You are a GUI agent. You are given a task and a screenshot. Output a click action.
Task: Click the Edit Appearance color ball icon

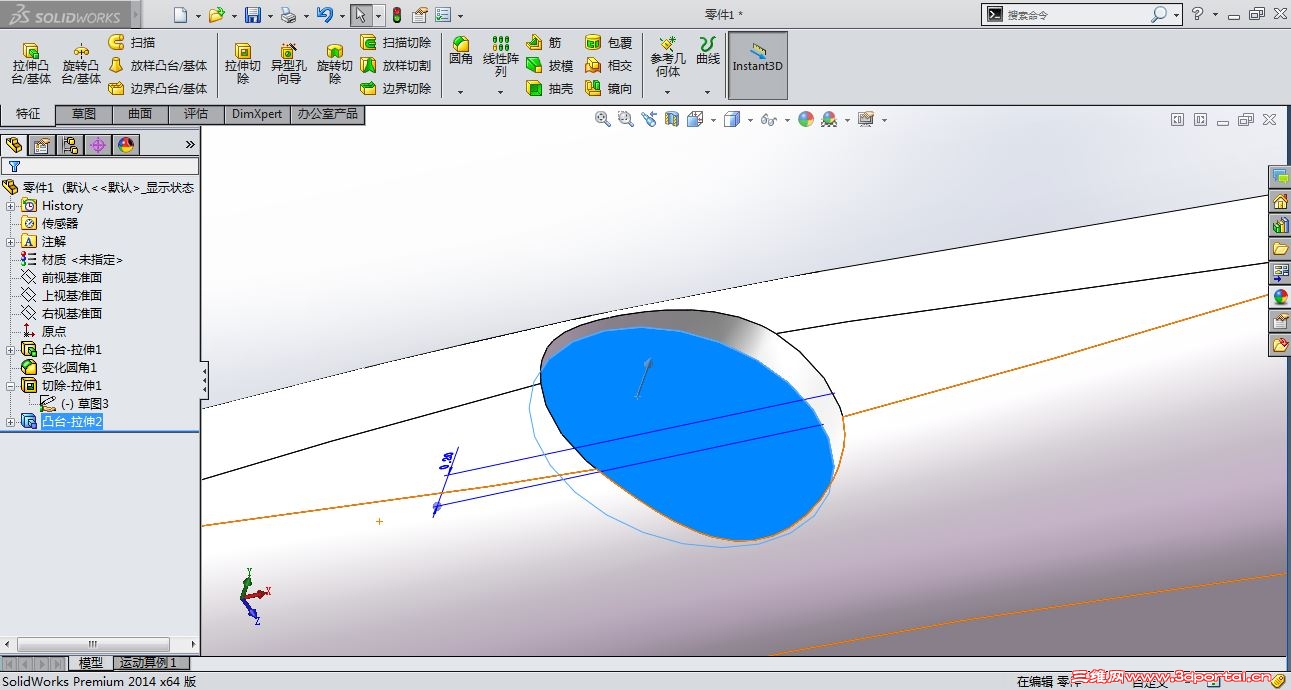click(806, 119)
